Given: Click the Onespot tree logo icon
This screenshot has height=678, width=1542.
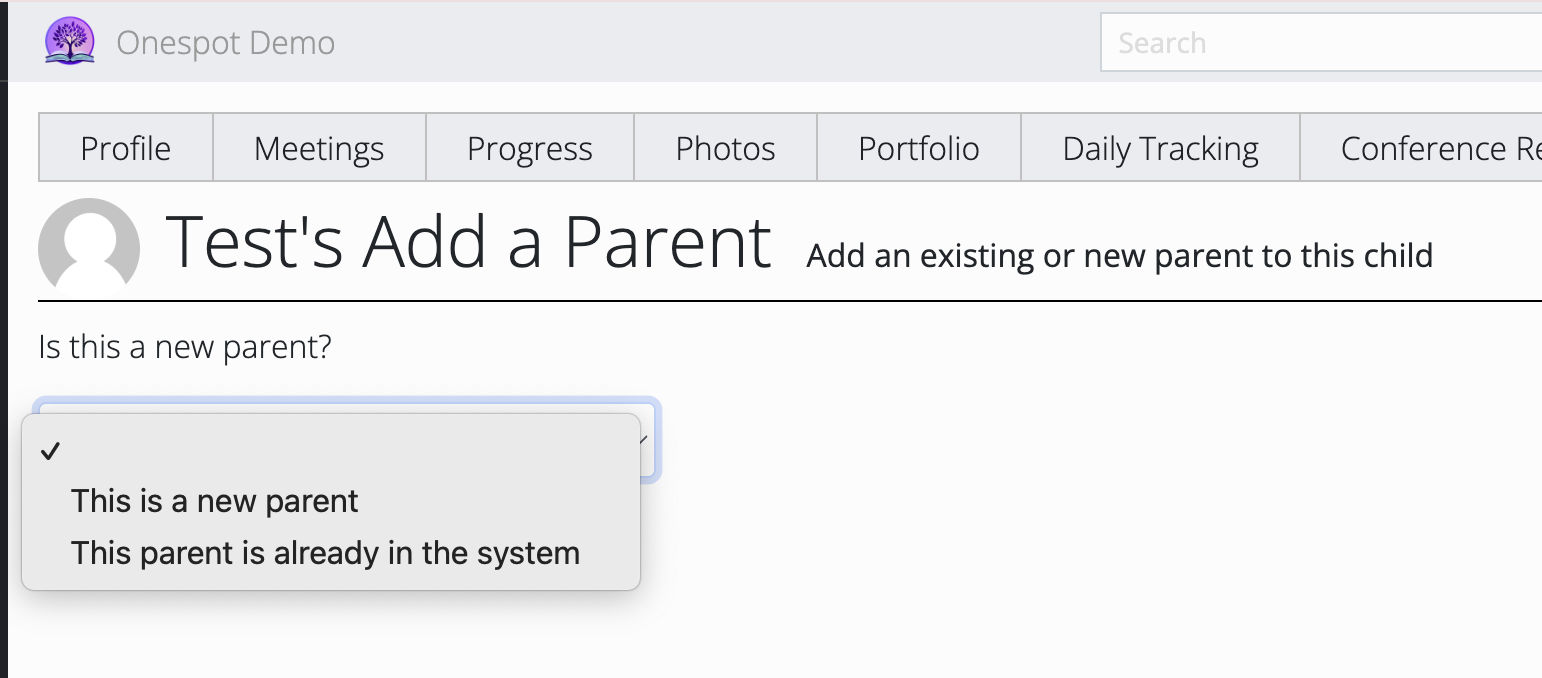Looking at the screenshot, I should click(x=69, y=42).
